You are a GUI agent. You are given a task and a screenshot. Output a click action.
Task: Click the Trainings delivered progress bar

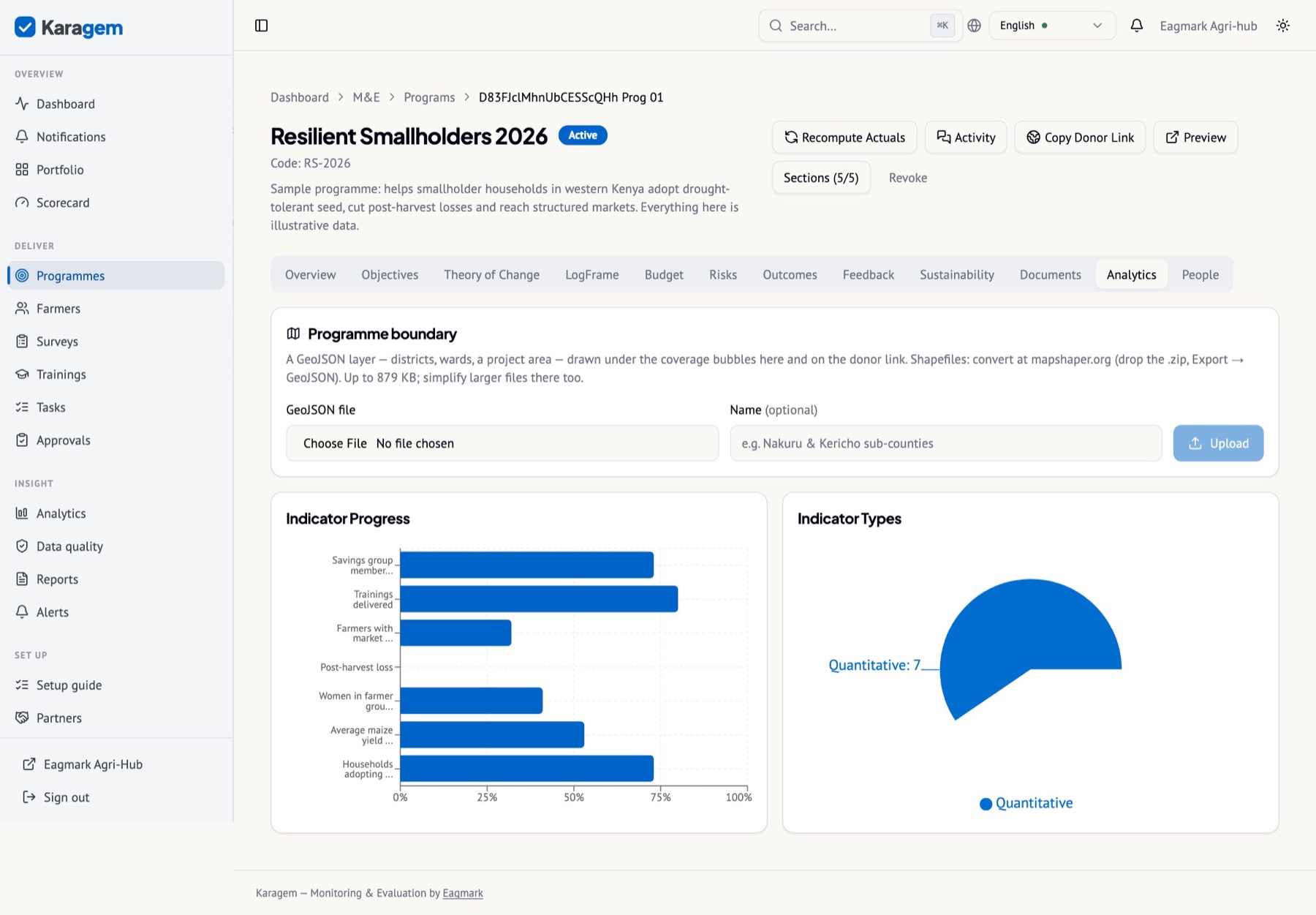(539, 599)
